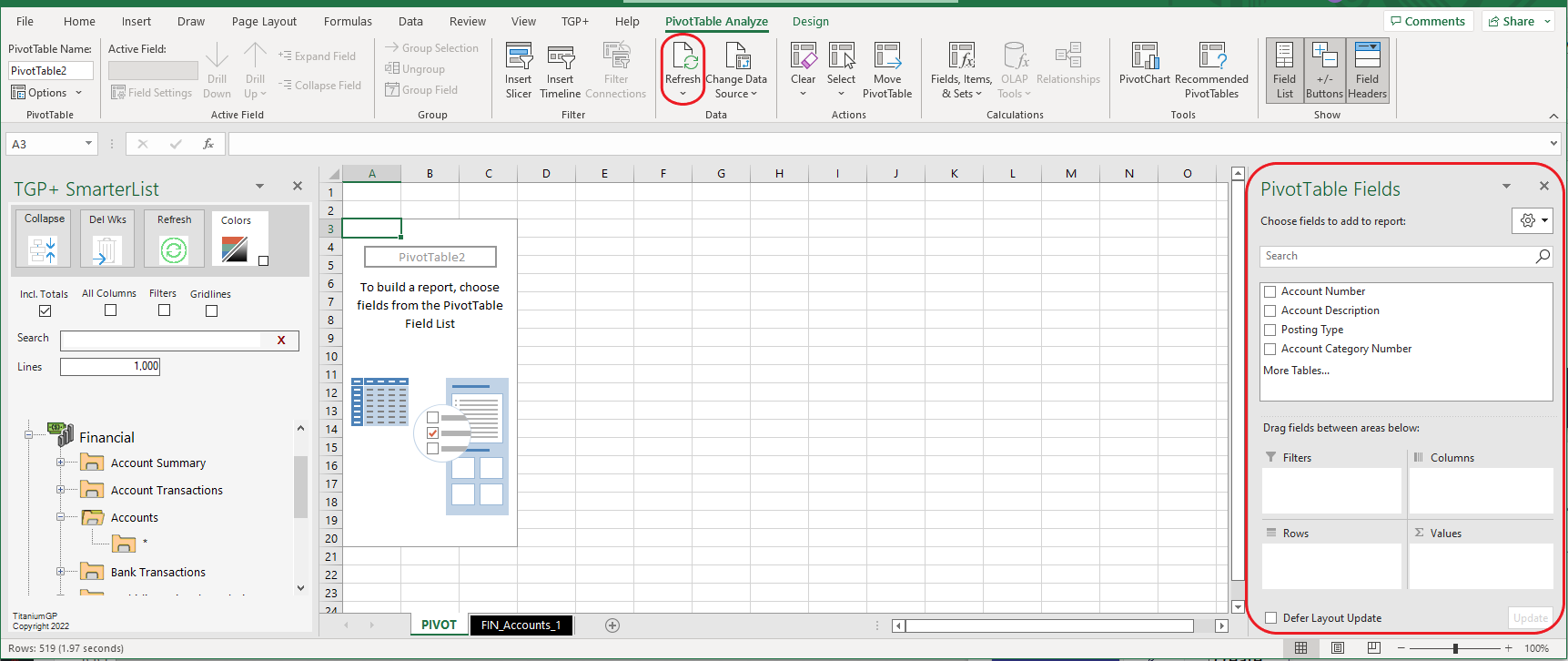Check the Account Description field
Viewport: 1568px width, 661px height.
(1270, 311)
